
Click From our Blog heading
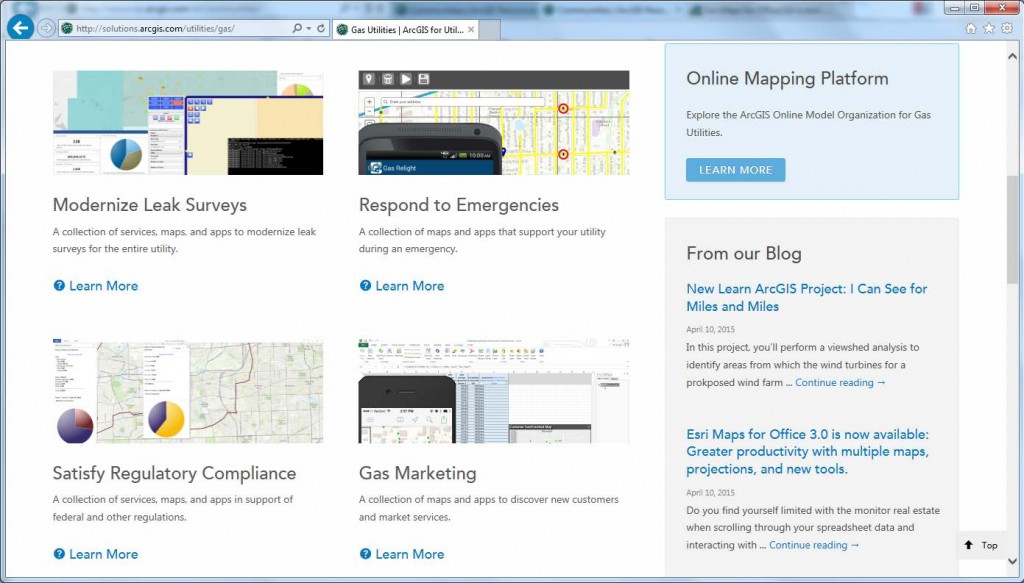click(744, 253)
